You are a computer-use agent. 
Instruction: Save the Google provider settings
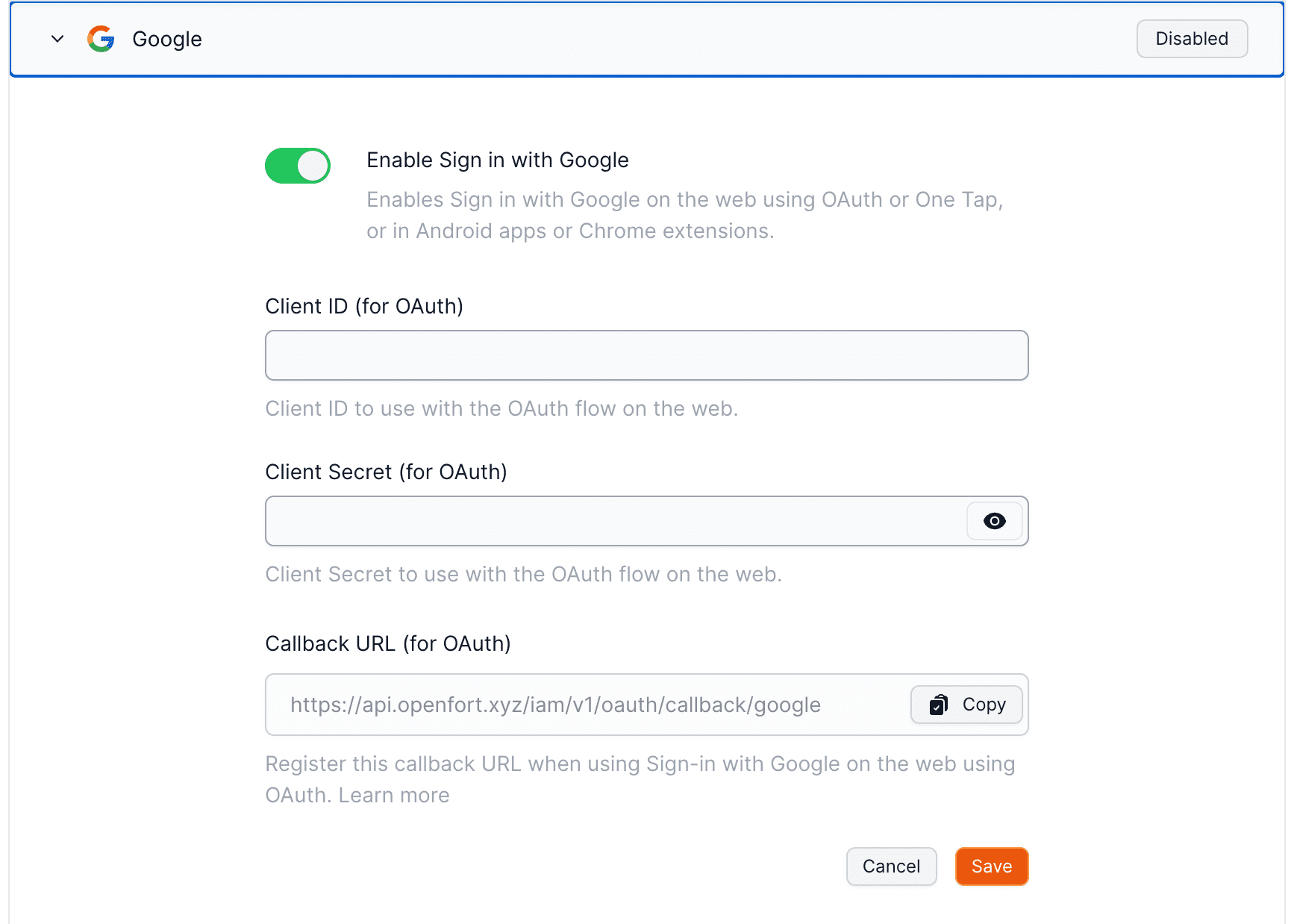(992, 867)
